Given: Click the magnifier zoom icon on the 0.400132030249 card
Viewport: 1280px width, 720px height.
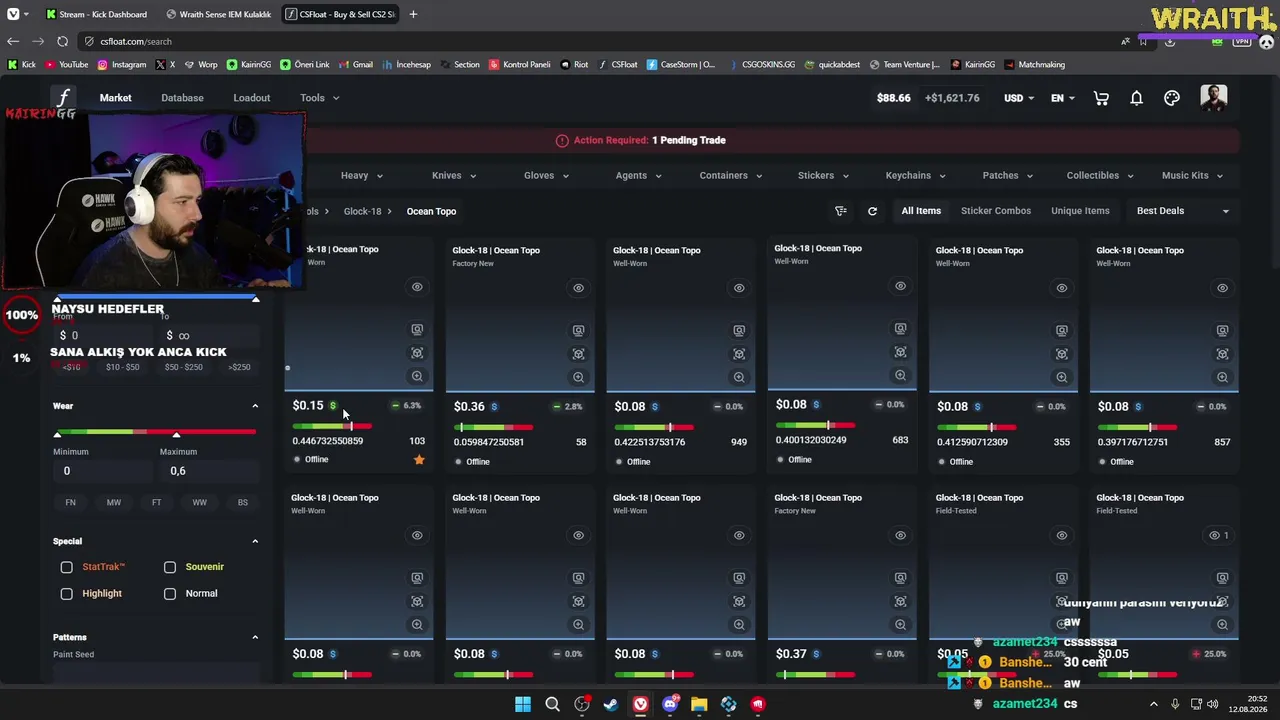Looking at the screenshot, I should (900, 376).
